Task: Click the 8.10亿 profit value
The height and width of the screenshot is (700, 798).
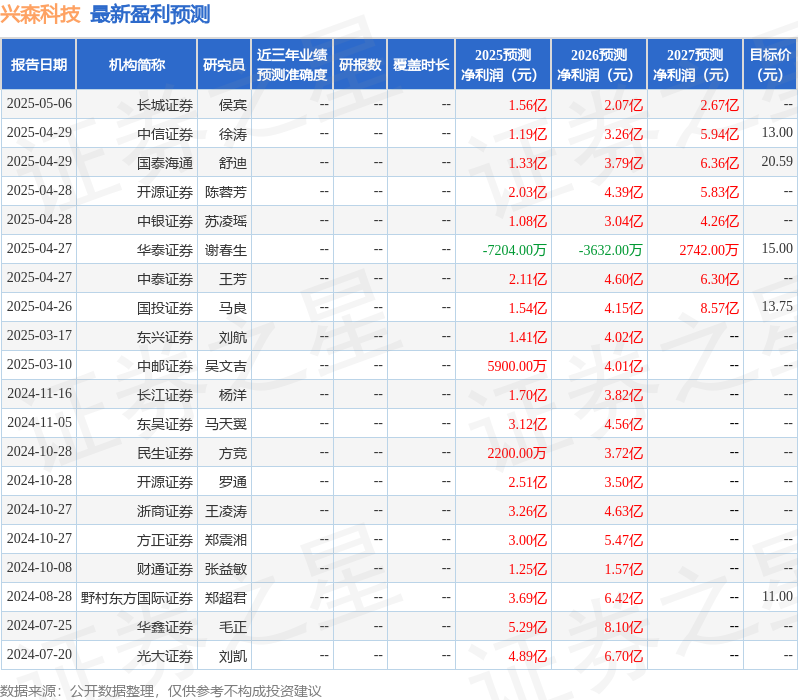Action: pos(624,628)
